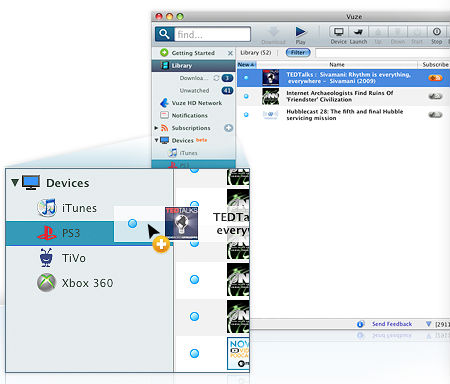Click the zoomed Devices monitor icon

click(x=31, y=183)
